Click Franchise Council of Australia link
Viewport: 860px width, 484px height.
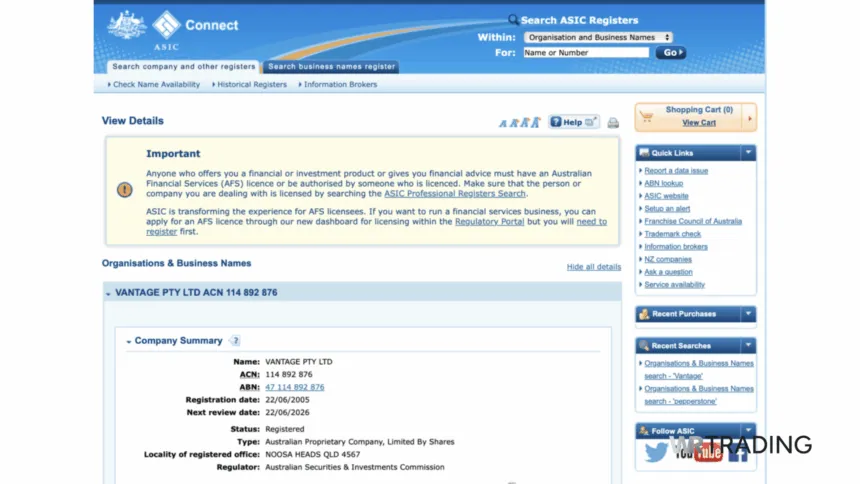[x=693, y=221]
